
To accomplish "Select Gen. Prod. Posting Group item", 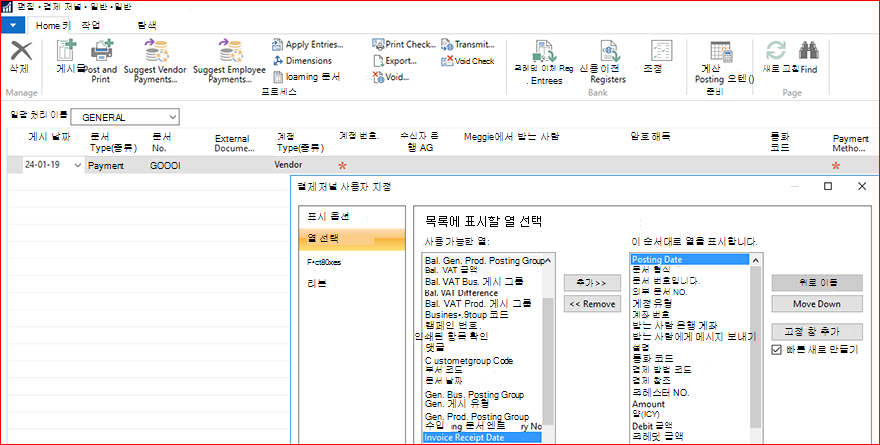I will point(476,416).
